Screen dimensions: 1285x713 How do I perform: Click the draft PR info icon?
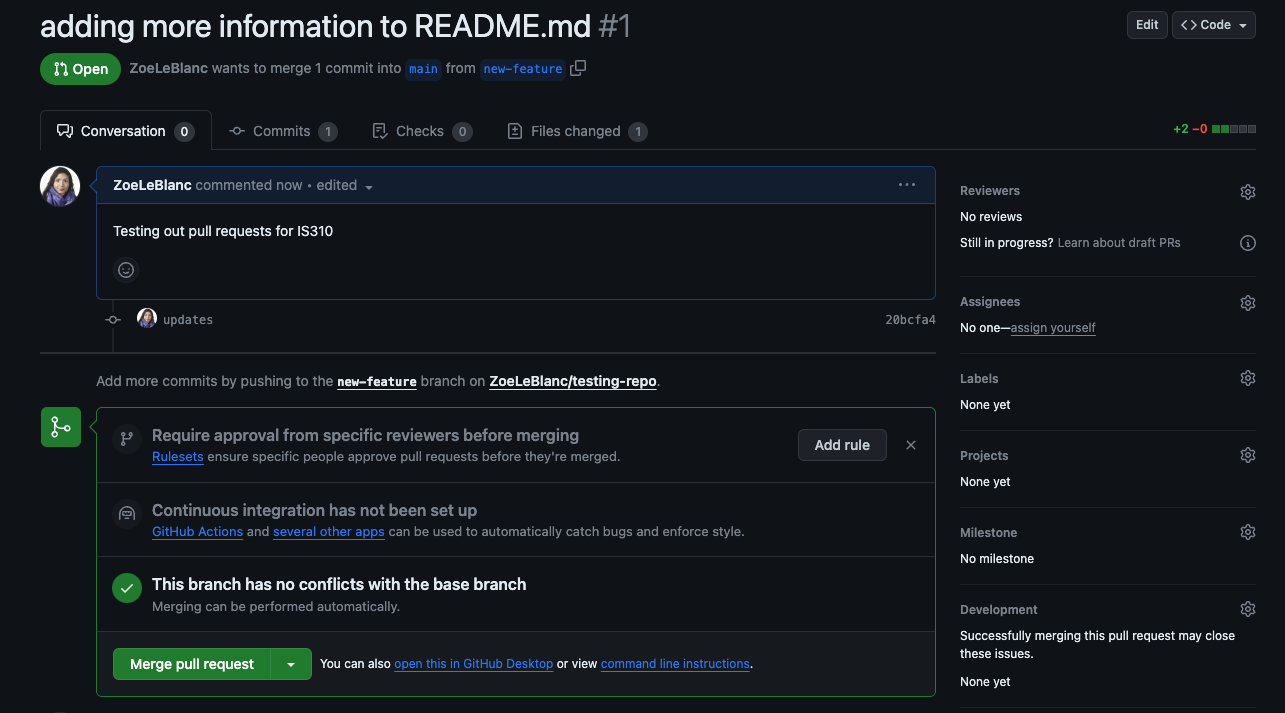tap(1247, 243)
